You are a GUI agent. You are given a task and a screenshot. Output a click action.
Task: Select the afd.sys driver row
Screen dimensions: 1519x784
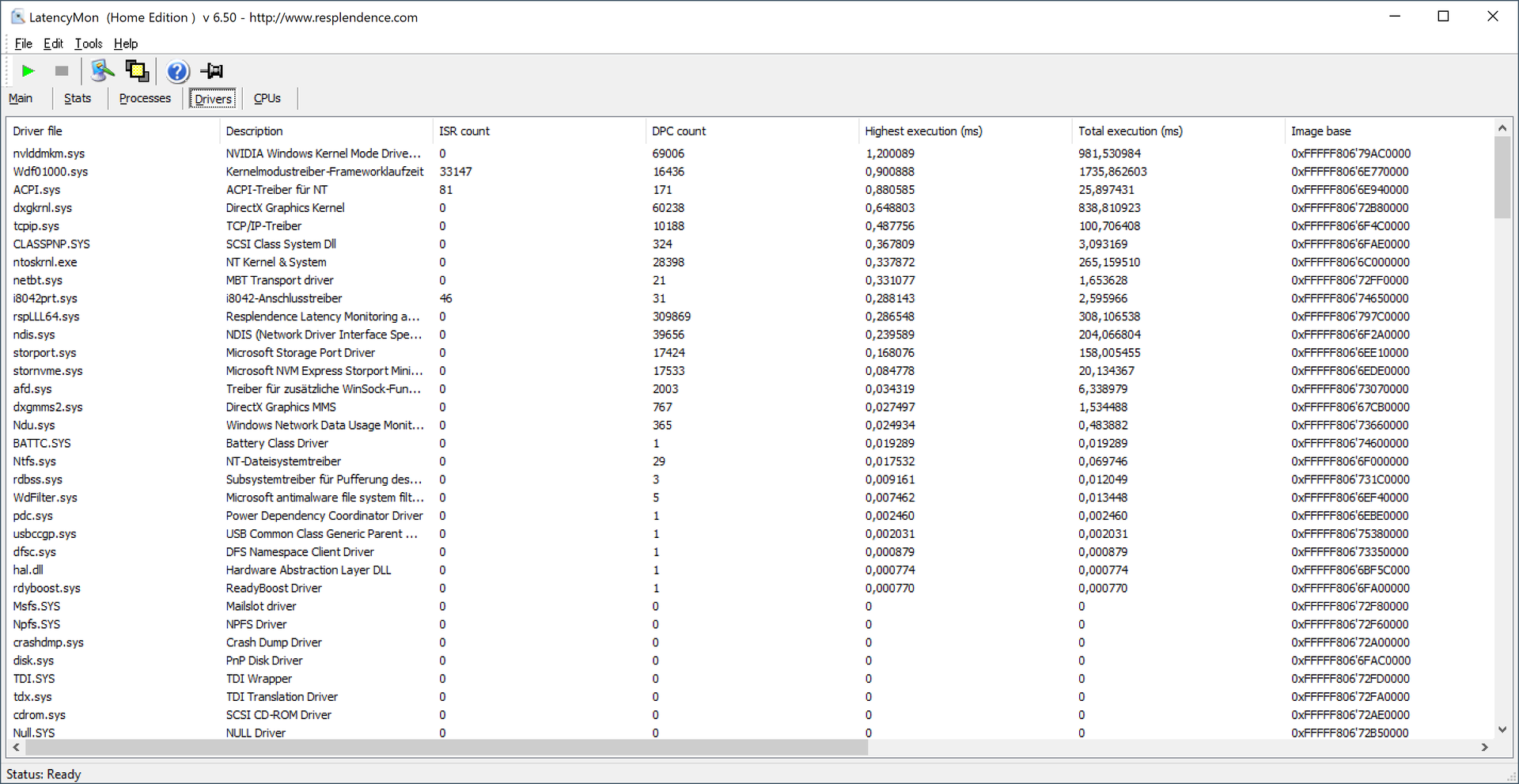pos(750,389)
